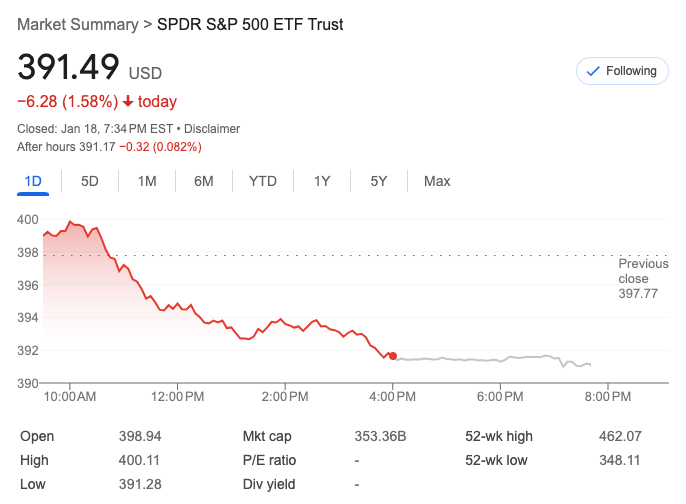Click the red down arrow icon
The image size is (686, 504).
[128, 102]
